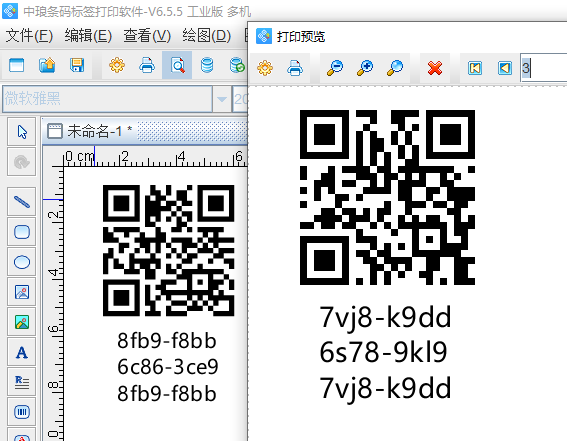Select the ellipse drawing tool
The width and height of the screenshot is (567, 441).
click(x=22, y=262)
